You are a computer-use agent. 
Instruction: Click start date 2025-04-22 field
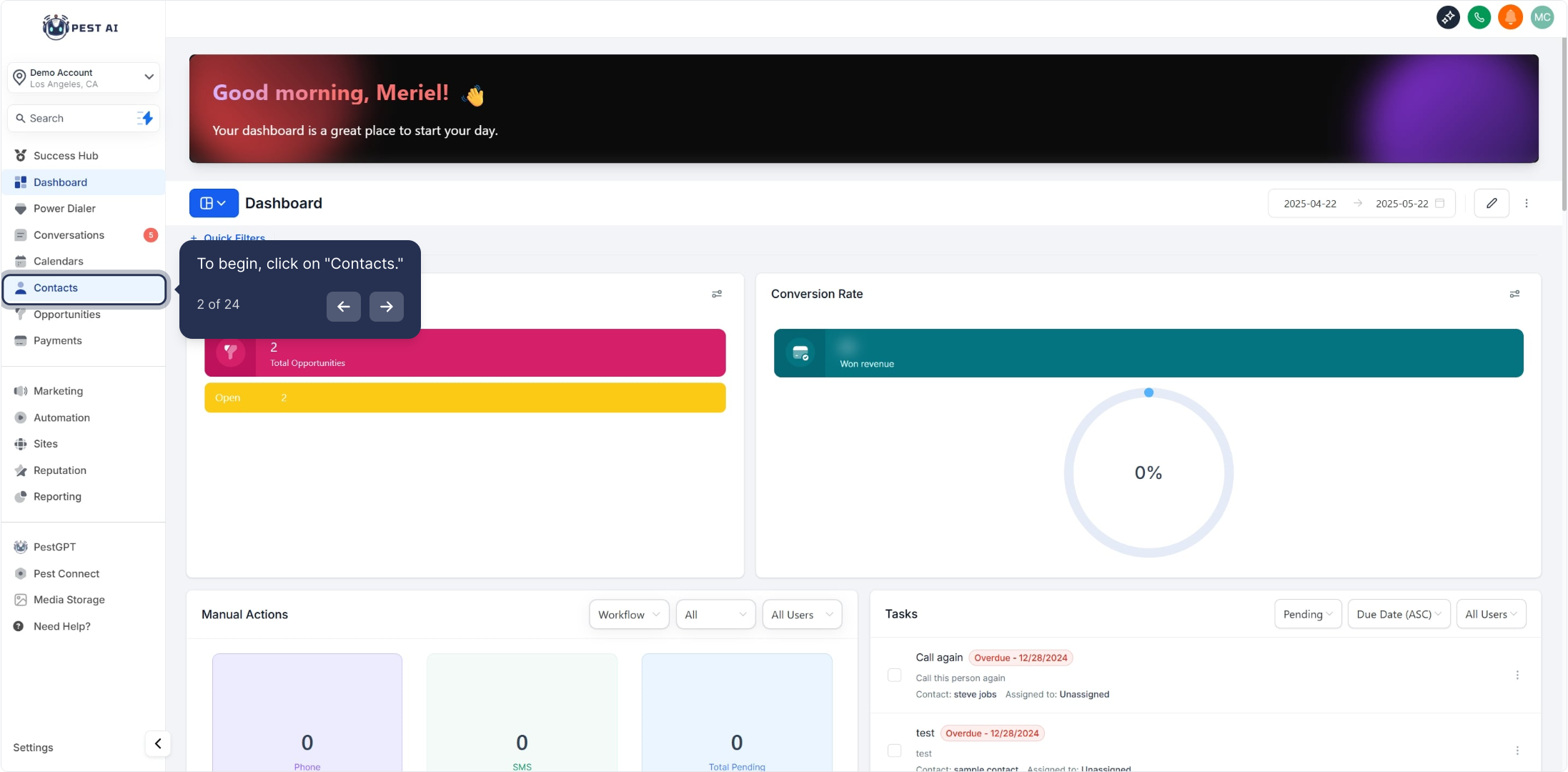(1310, 203)
